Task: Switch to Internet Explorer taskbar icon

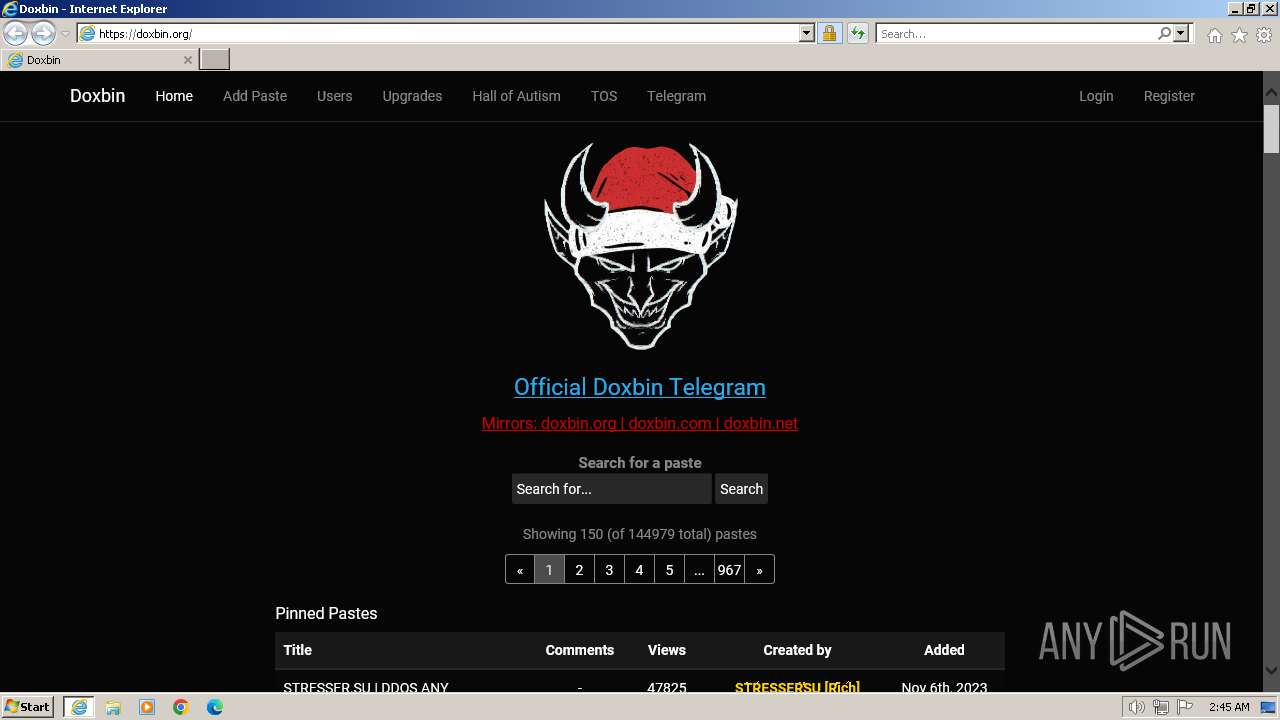Action: pos(79,707)
